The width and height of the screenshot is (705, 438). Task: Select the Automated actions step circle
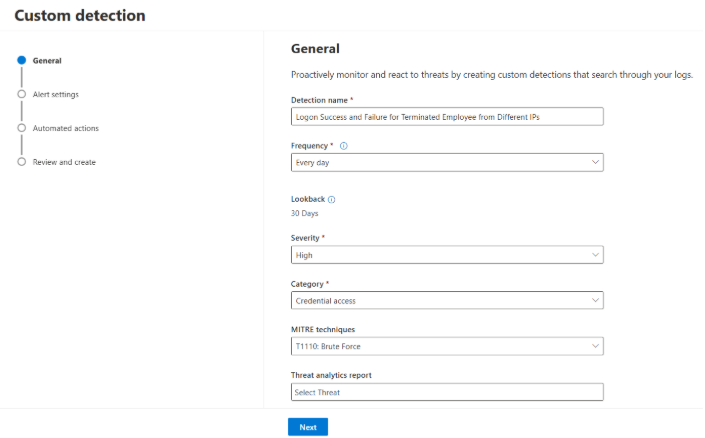point(22,128)
